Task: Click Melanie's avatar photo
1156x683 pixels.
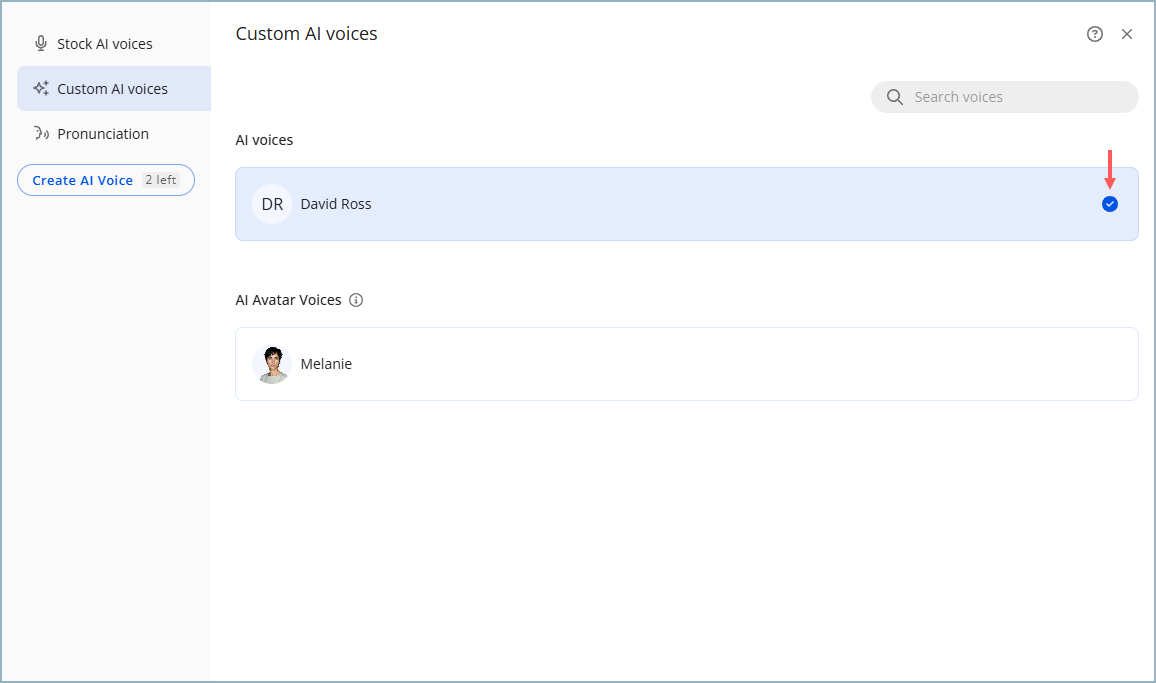Action: coord(271,364)
